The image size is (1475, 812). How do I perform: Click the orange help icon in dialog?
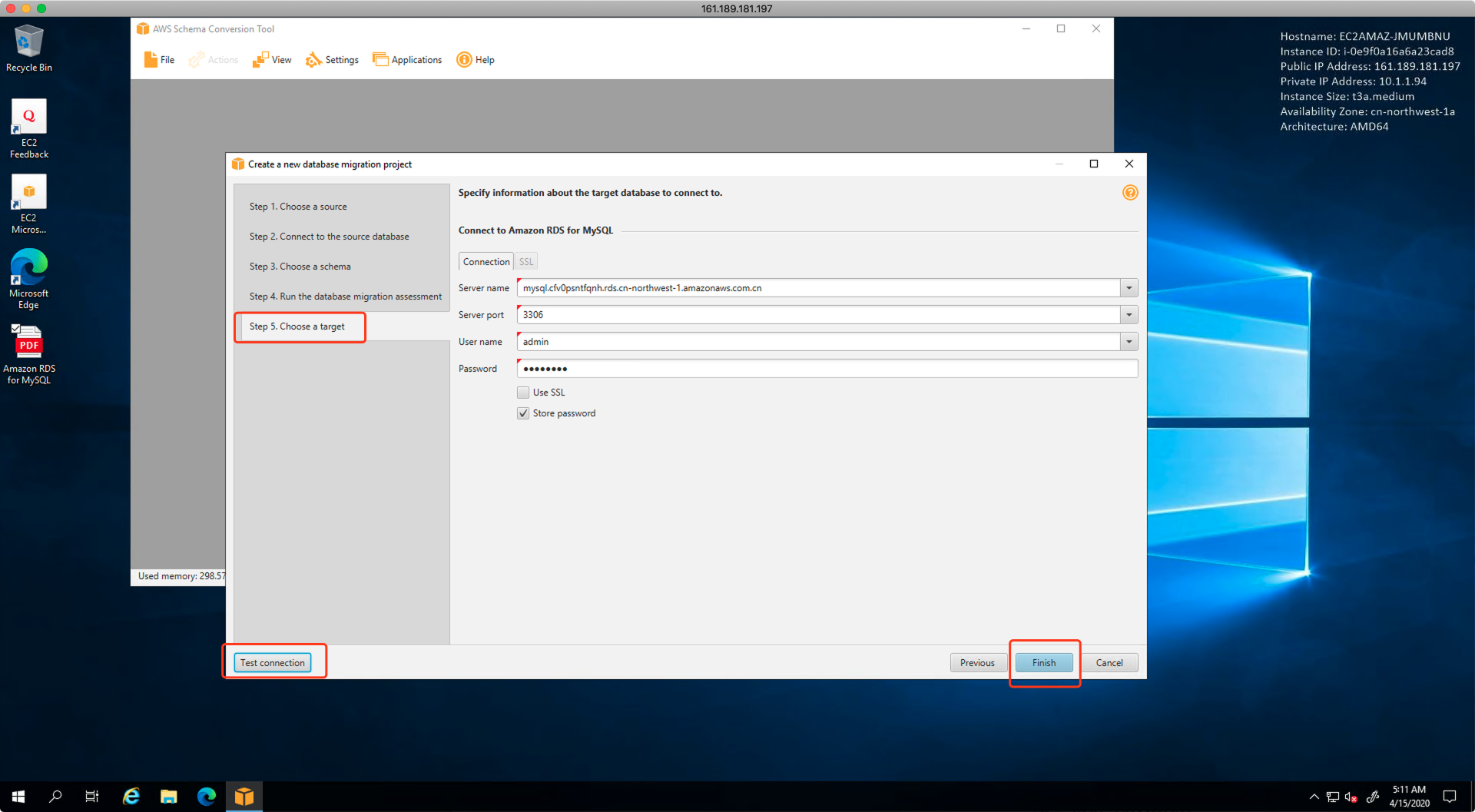(x=1129, y=193)
